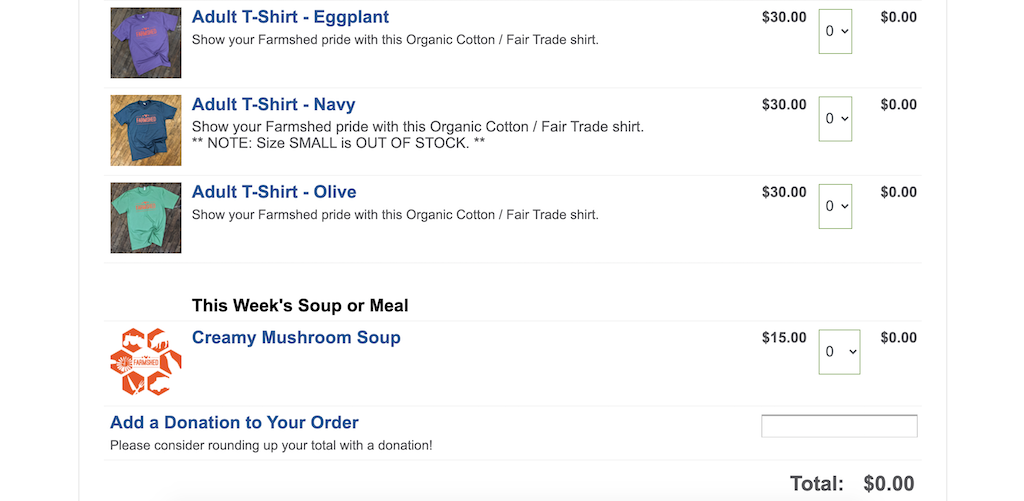Click the orange Farmshed hexagon logo

point(146,362)
